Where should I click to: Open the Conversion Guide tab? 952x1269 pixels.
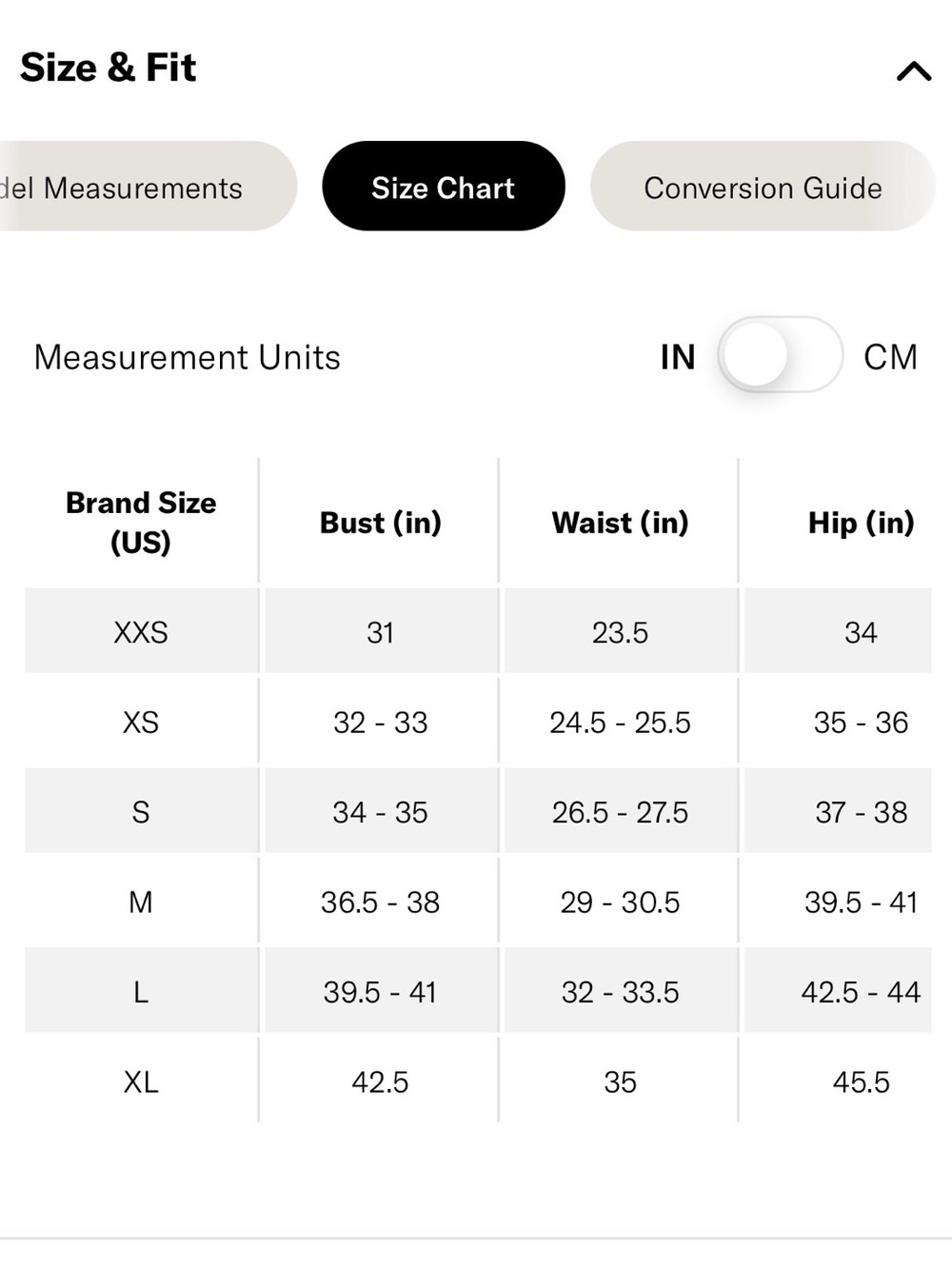[x=763, y=187]
